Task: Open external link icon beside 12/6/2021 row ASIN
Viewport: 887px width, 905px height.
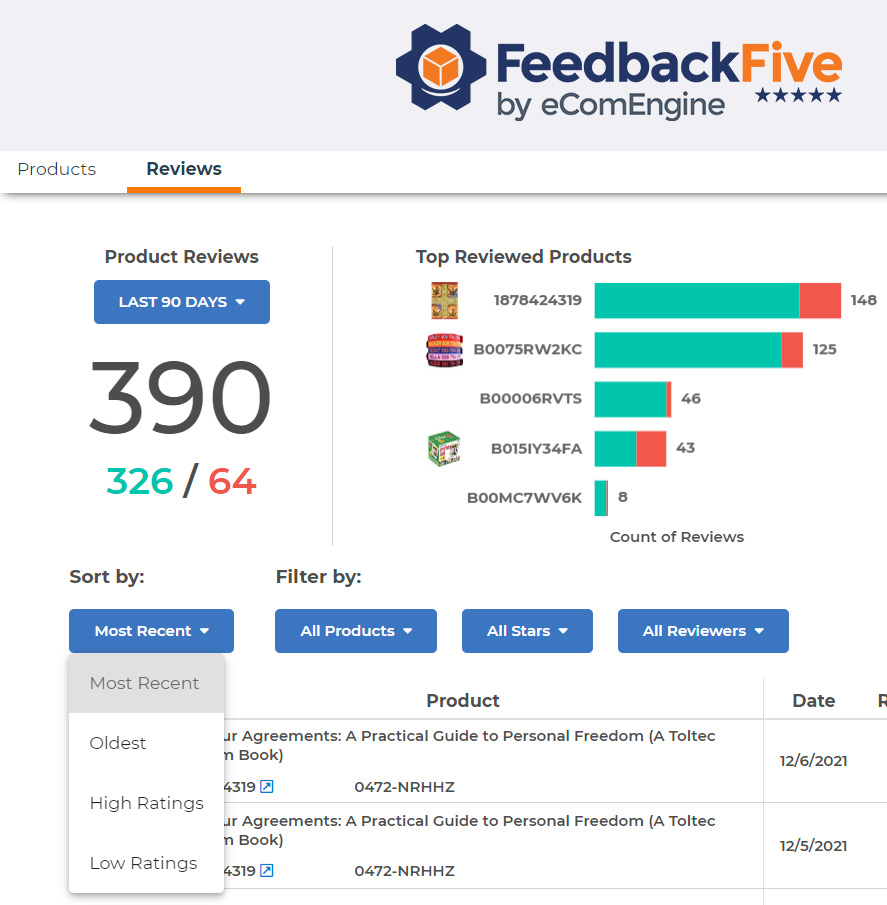Action: coord(267,786)
